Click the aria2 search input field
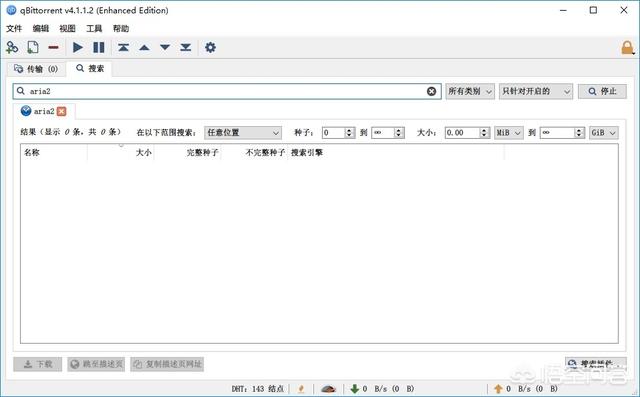 pyautogui.click(x=227, y=91)
